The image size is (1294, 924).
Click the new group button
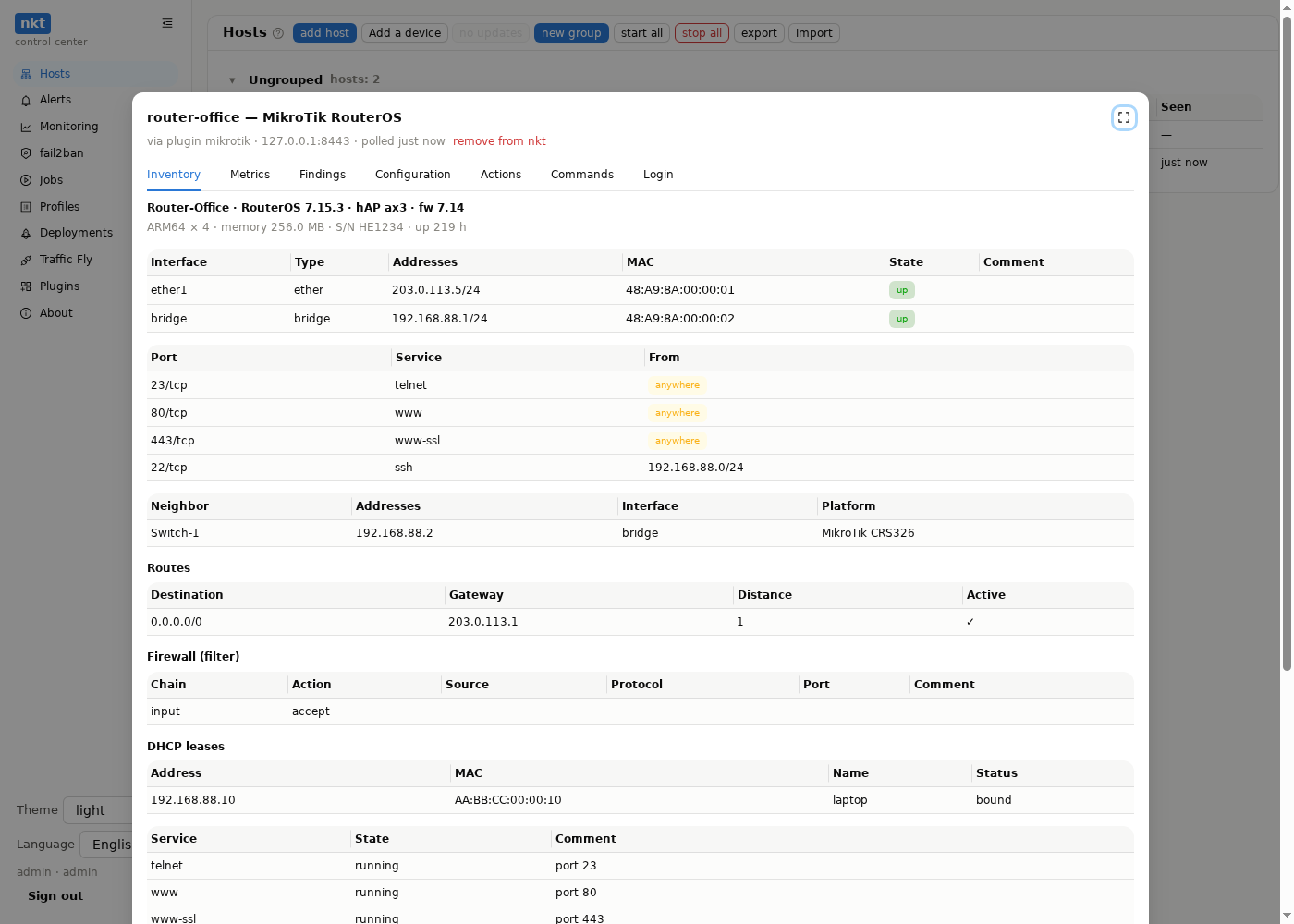(x=571, y=33)
